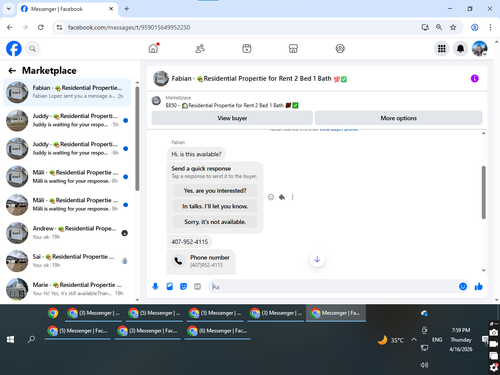
Task: Switch to first (3) Messenger taskbar window
Action: tap(93, 313)
